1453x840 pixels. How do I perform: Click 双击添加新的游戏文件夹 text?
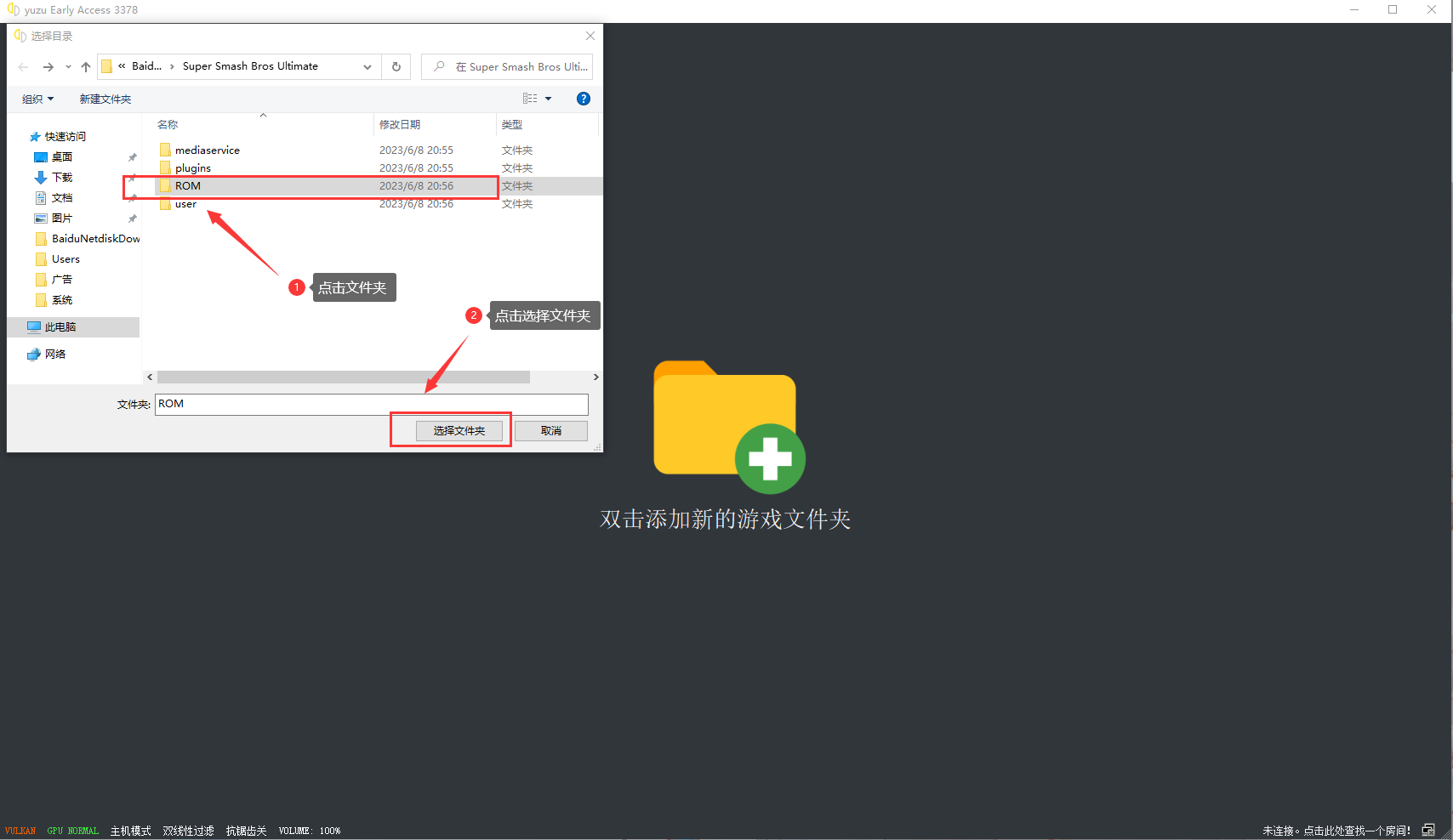726,519
